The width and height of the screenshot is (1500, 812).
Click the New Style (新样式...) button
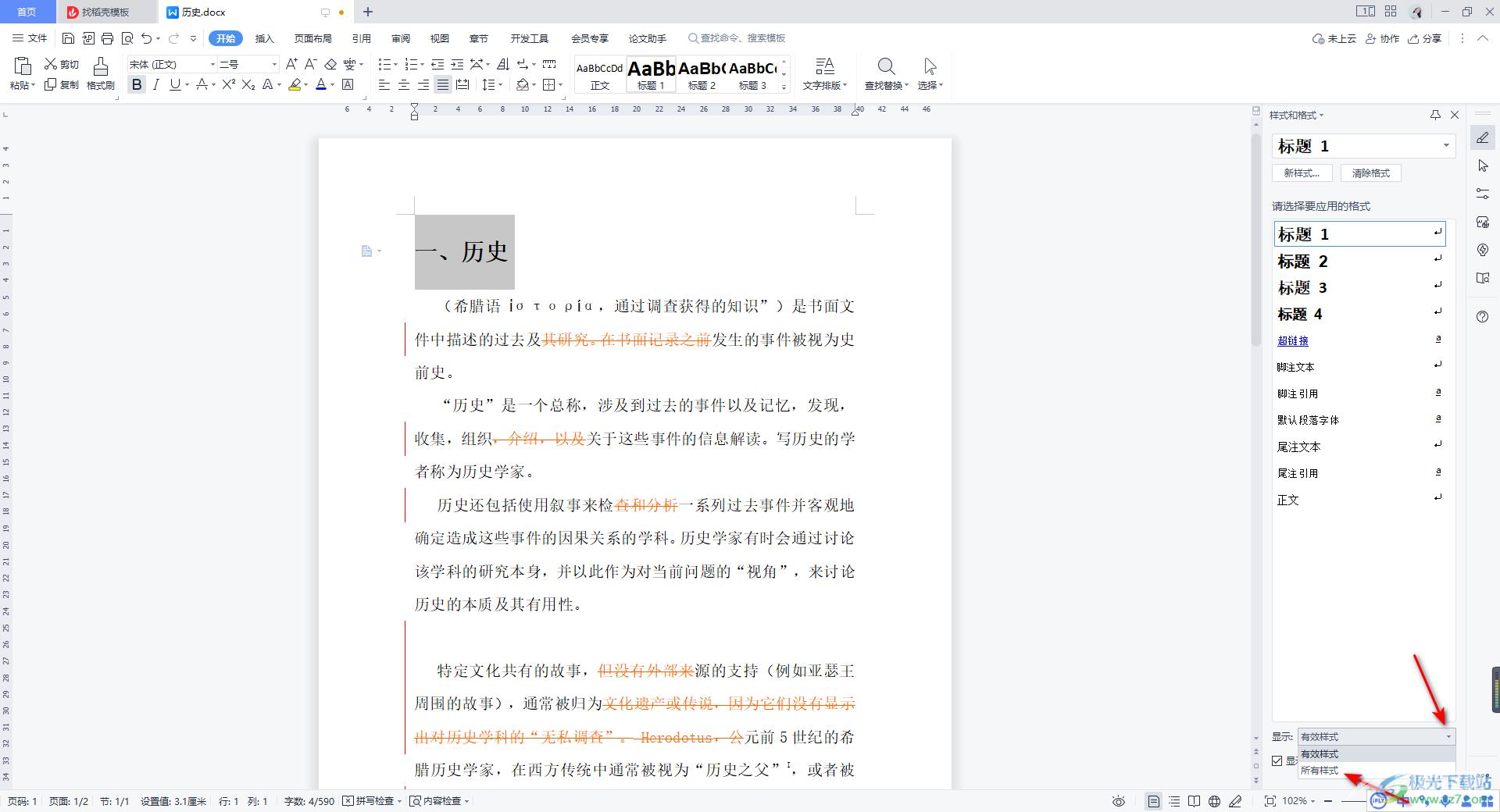pyautogui.click(x=1302, y=173)
